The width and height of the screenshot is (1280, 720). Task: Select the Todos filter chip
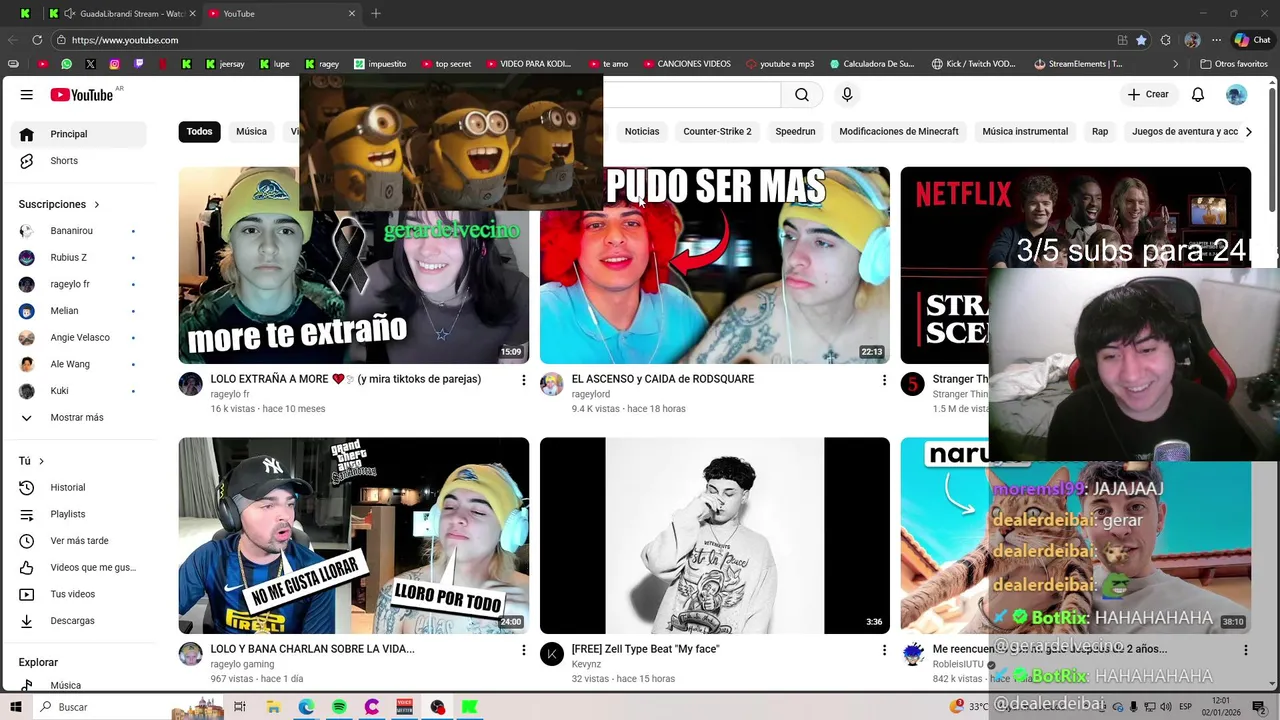[x=200, y=132]
